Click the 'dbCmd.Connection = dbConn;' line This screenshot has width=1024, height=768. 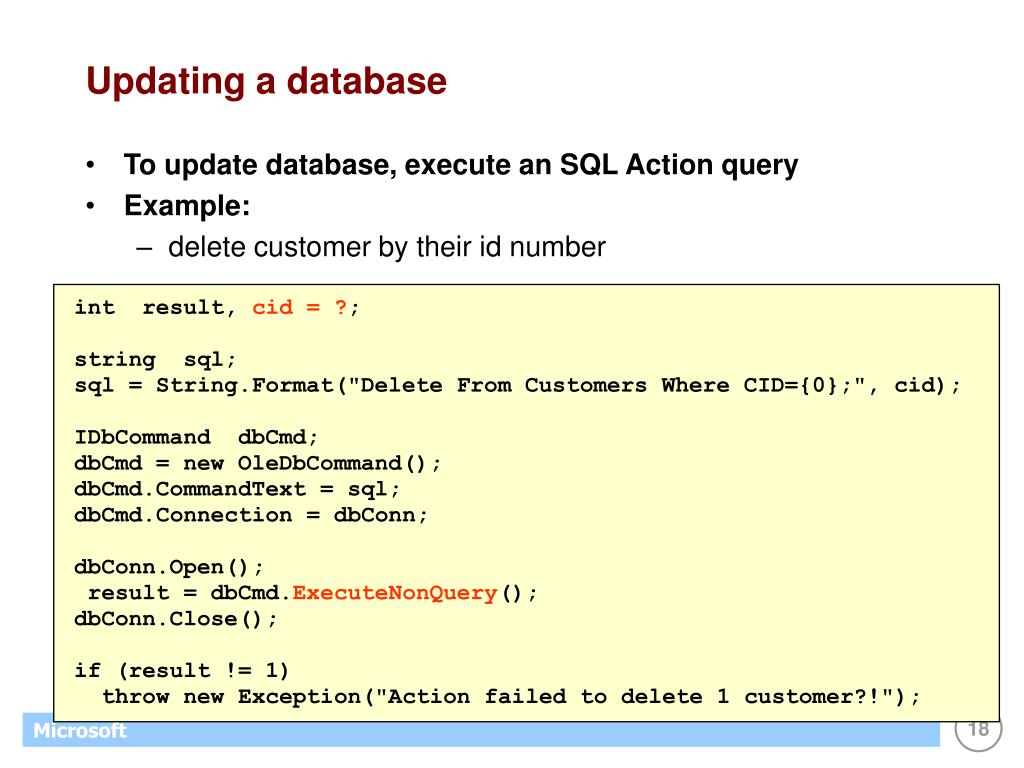tap(251, 515)
